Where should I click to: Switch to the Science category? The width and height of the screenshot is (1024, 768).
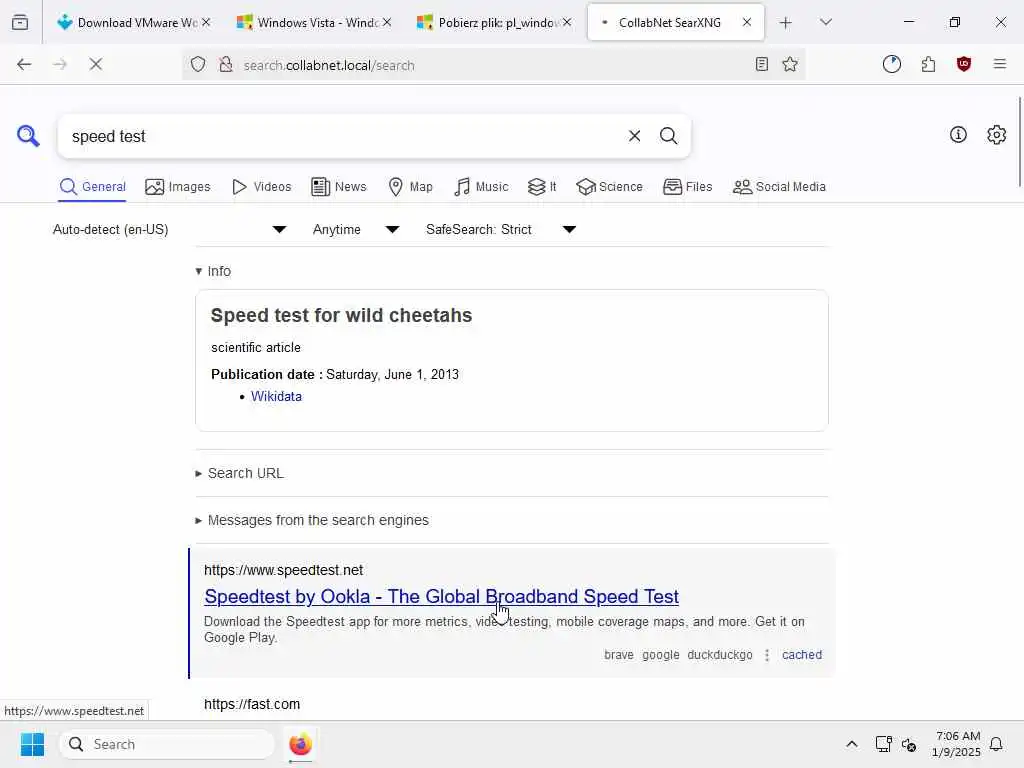(x=609, y=187)
